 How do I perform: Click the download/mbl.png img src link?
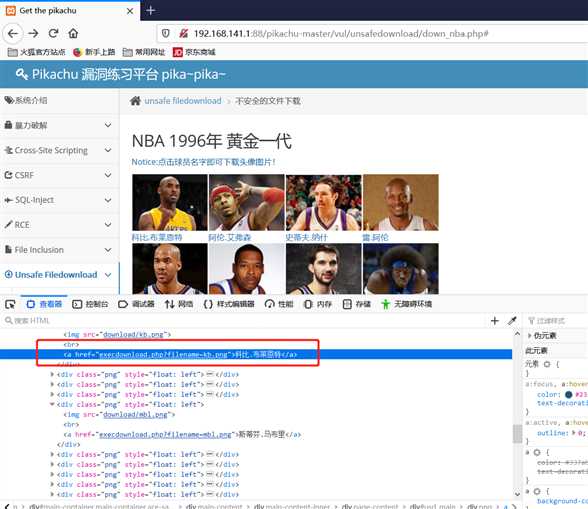click(135, 414)
